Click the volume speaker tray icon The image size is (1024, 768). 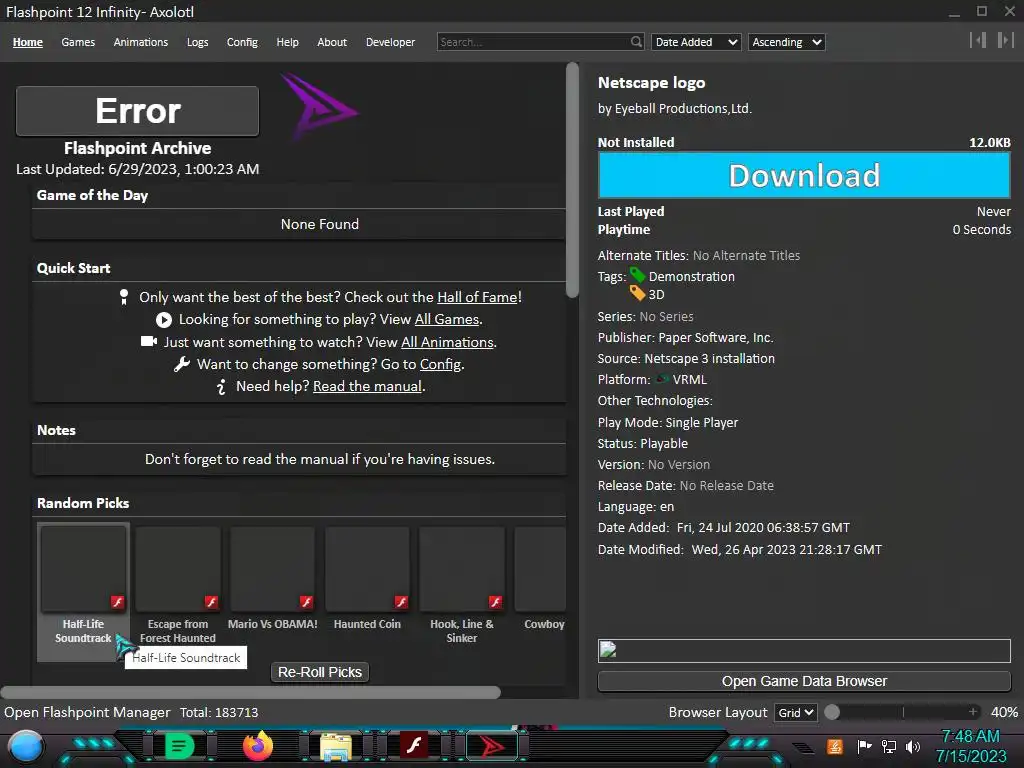click(x=913, y=746)
